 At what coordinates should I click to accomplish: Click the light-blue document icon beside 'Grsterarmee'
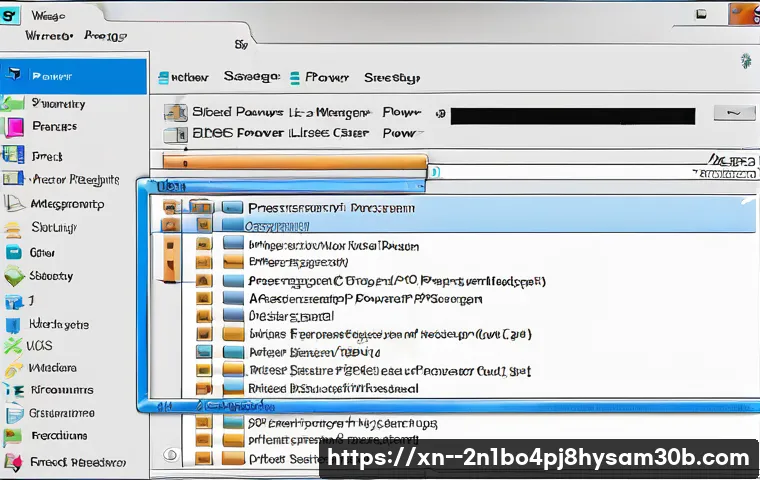coord(14,414)
